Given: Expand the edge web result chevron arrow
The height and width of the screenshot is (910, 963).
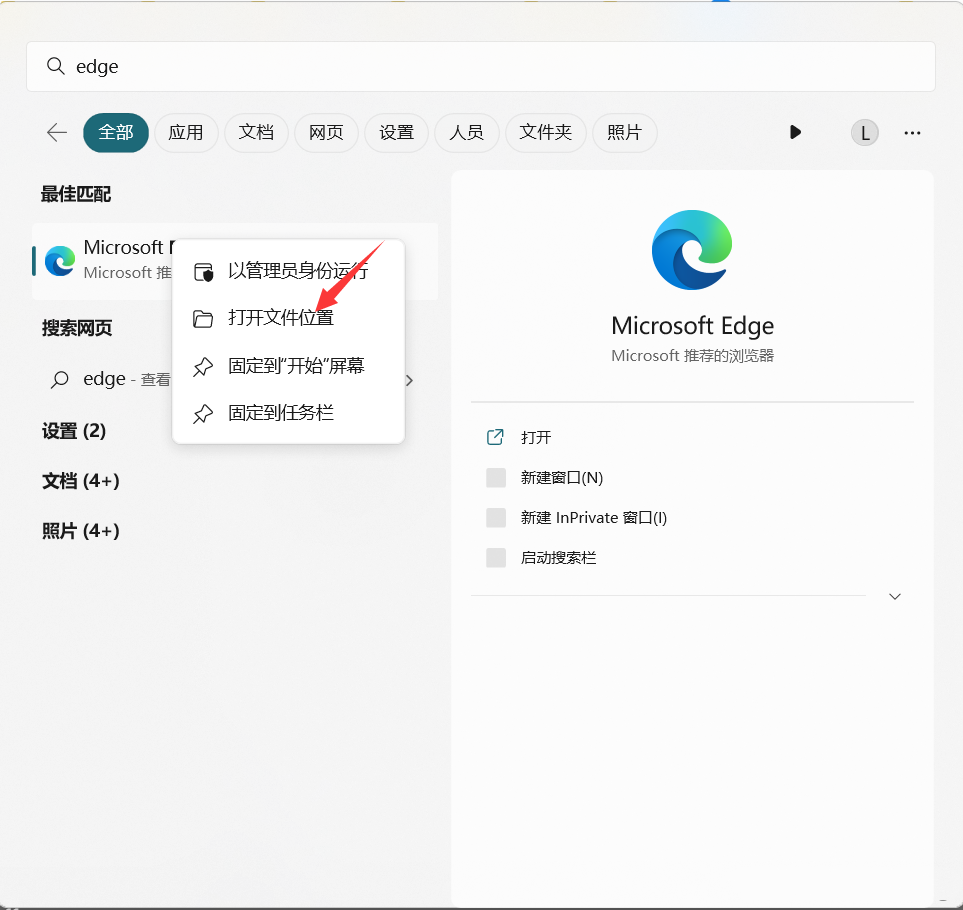Looking at the screenshot, I should click(410, 381).
